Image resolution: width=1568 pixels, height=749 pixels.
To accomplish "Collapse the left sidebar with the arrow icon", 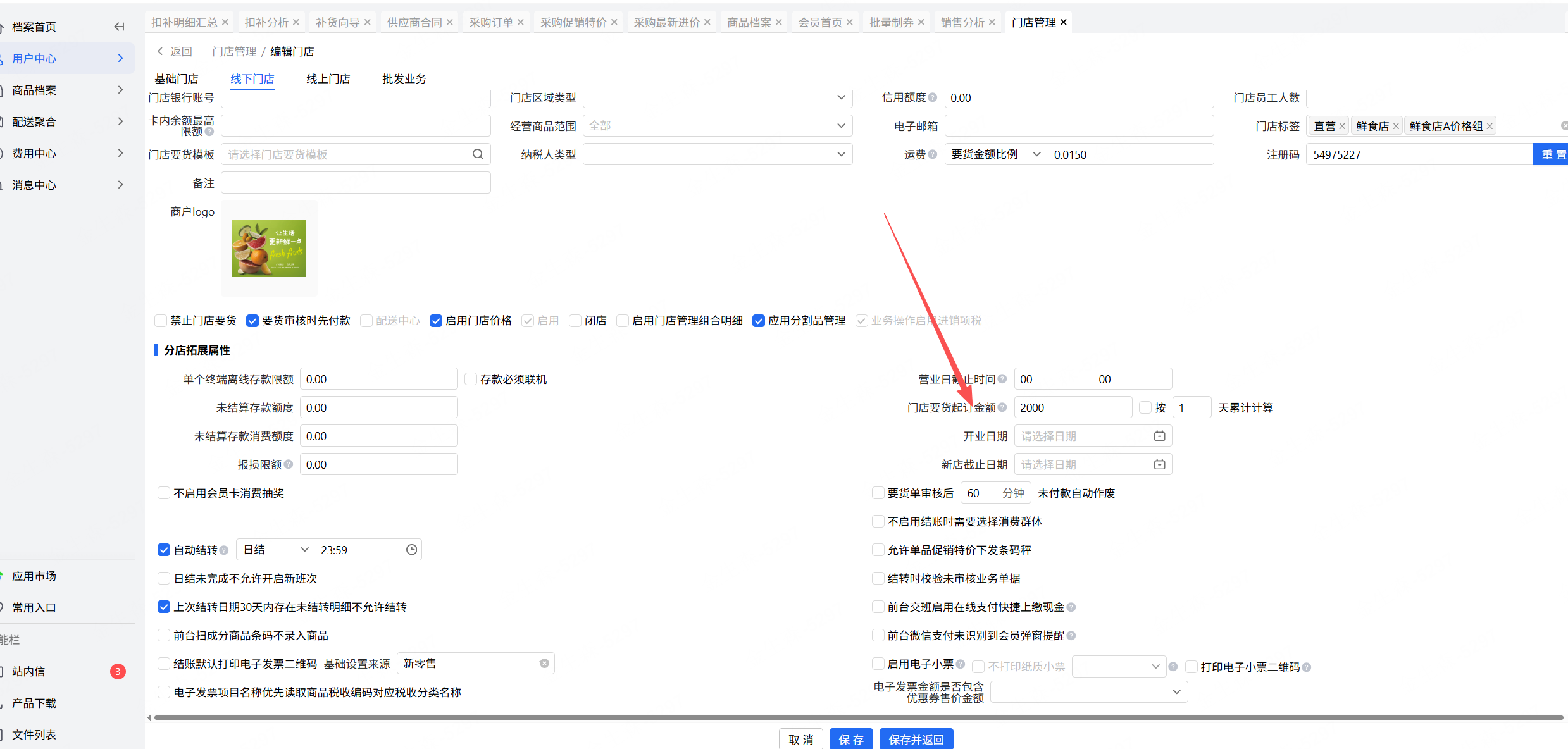I will click(x=119, y=27).
